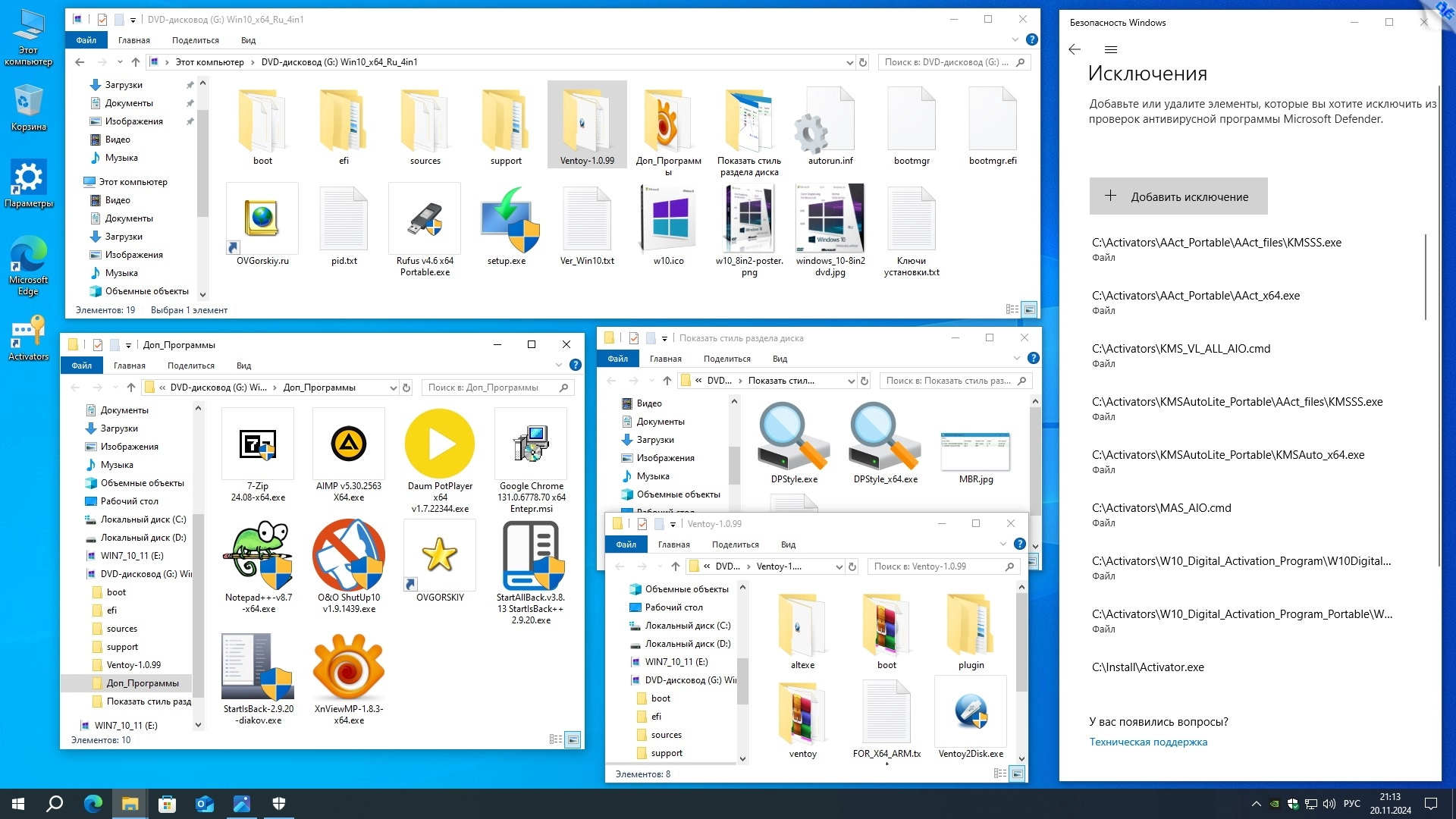Switch to large icons view in main Explorer
The height and width of the screenshot is (819, 1456).
(x=1029, y=309)
